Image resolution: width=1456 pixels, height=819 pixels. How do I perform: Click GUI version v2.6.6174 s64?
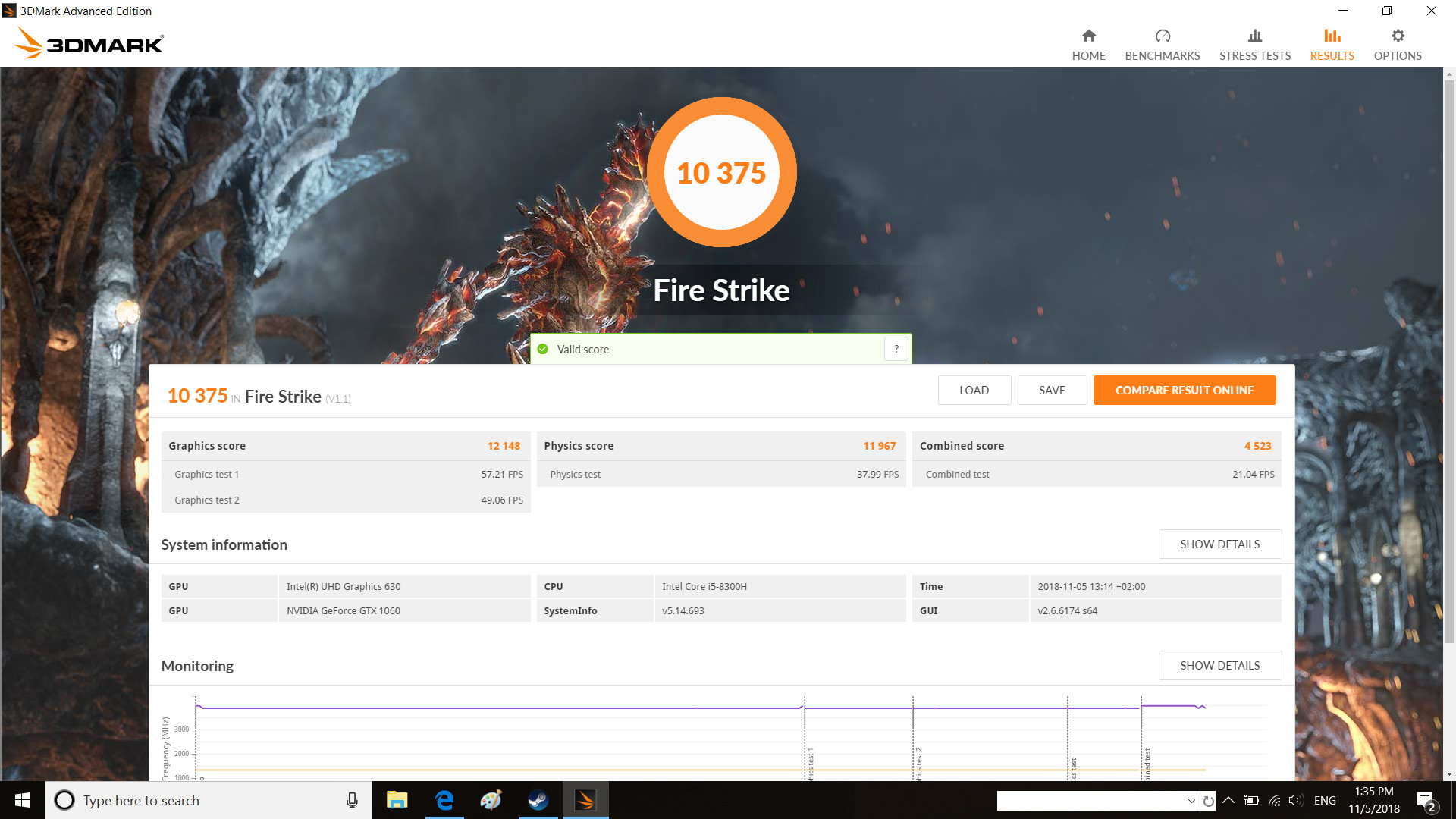tap(1155, 611)
